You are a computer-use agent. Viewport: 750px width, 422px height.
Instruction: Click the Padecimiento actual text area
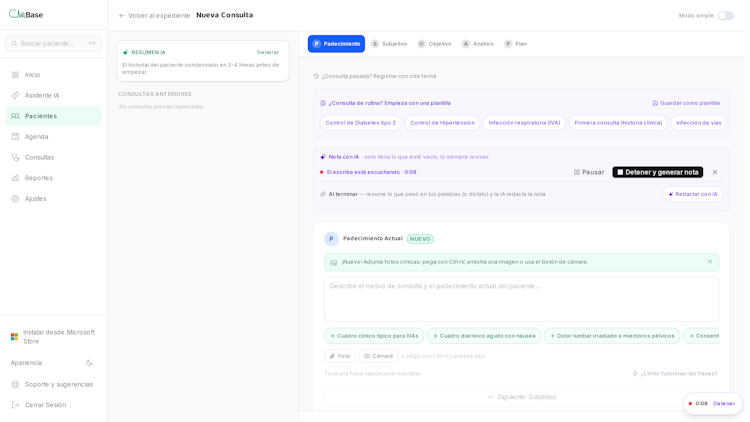click(x=521, y=299)
